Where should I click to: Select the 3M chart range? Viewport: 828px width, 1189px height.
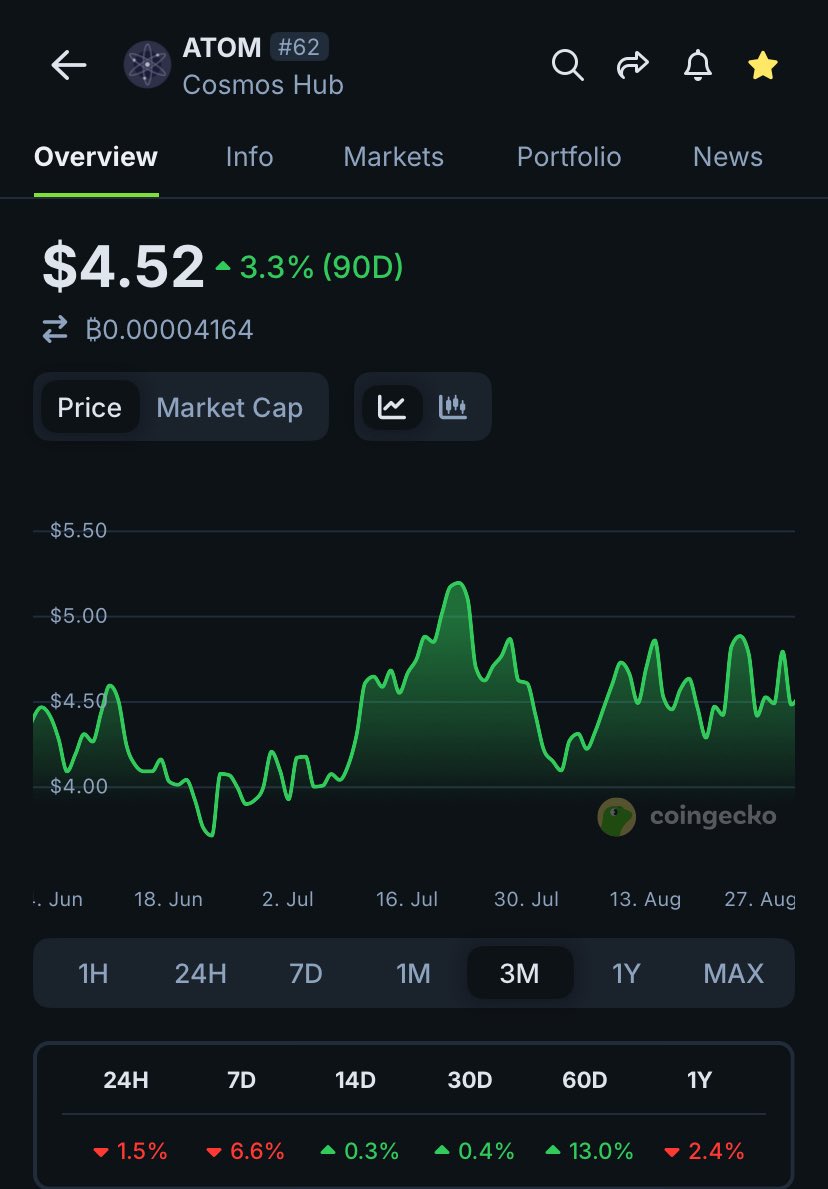click(519, 973)
